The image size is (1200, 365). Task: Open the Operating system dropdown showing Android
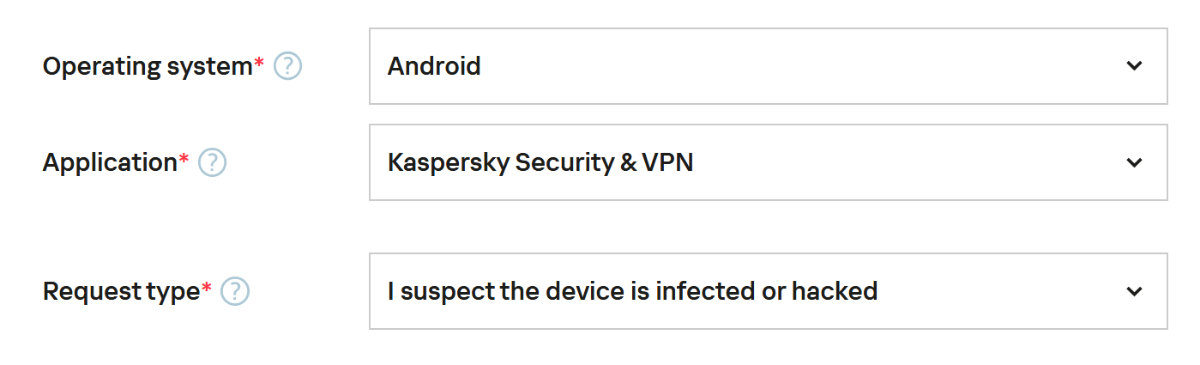tap(768, 66)
